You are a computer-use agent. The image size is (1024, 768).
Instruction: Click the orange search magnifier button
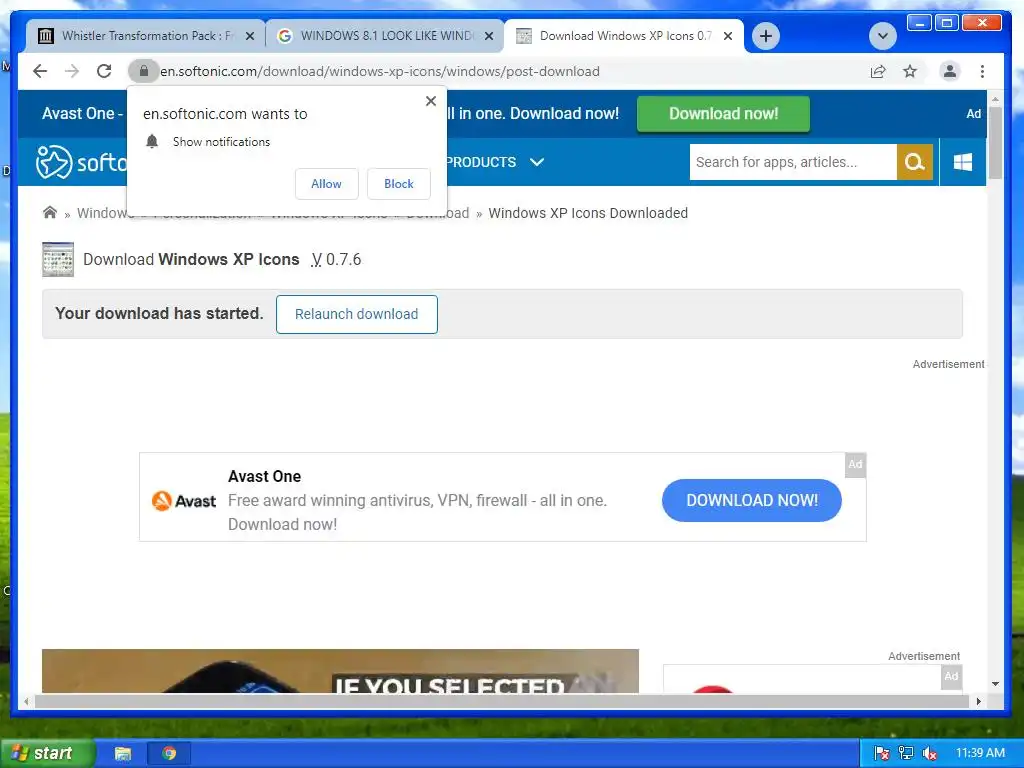pyautogui.click(x=915, y=162)
